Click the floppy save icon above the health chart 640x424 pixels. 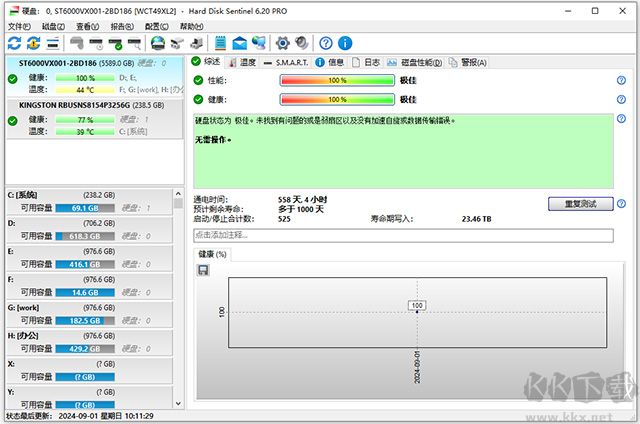point(204,270)
